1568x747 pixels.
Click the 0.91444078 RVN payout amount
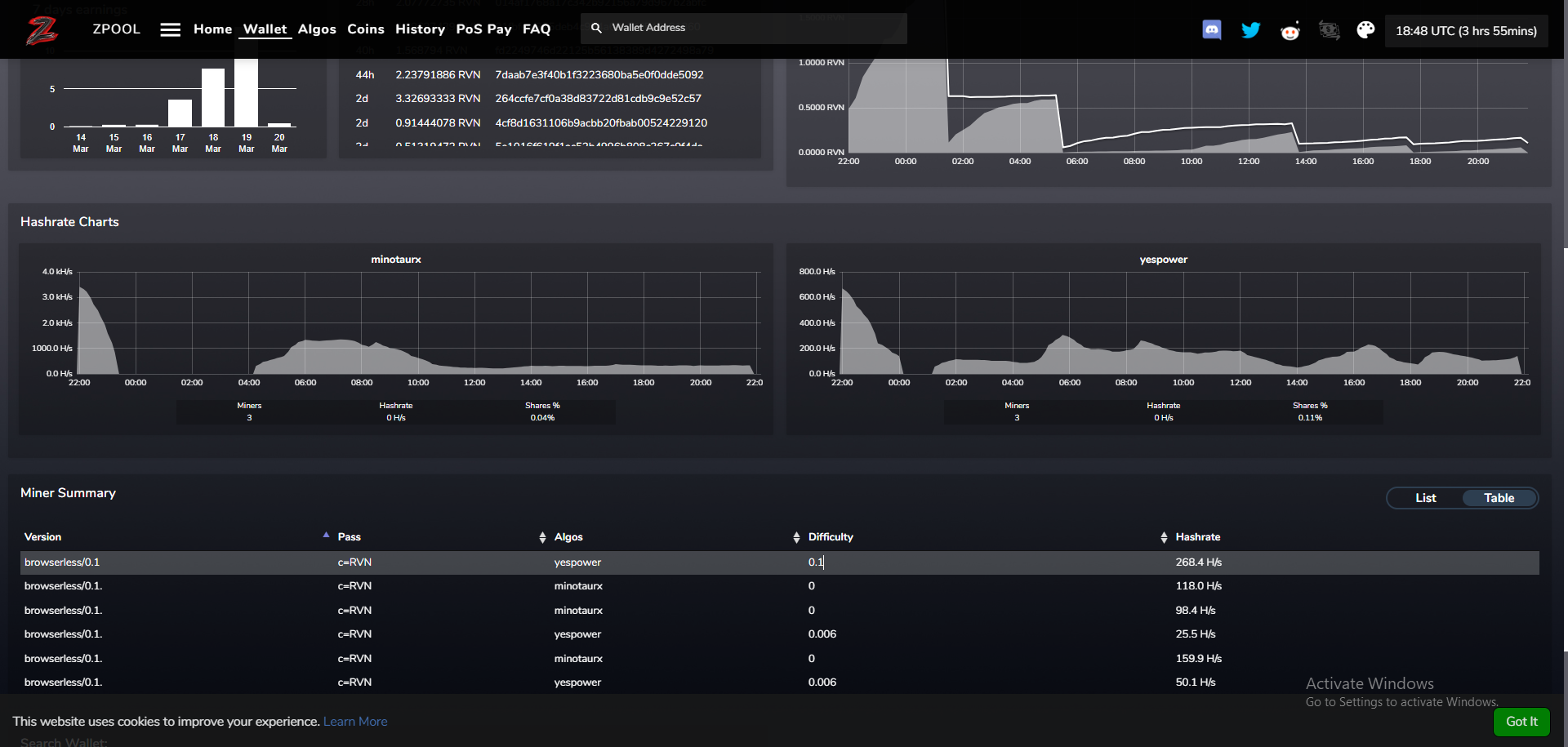pos(438,123)
